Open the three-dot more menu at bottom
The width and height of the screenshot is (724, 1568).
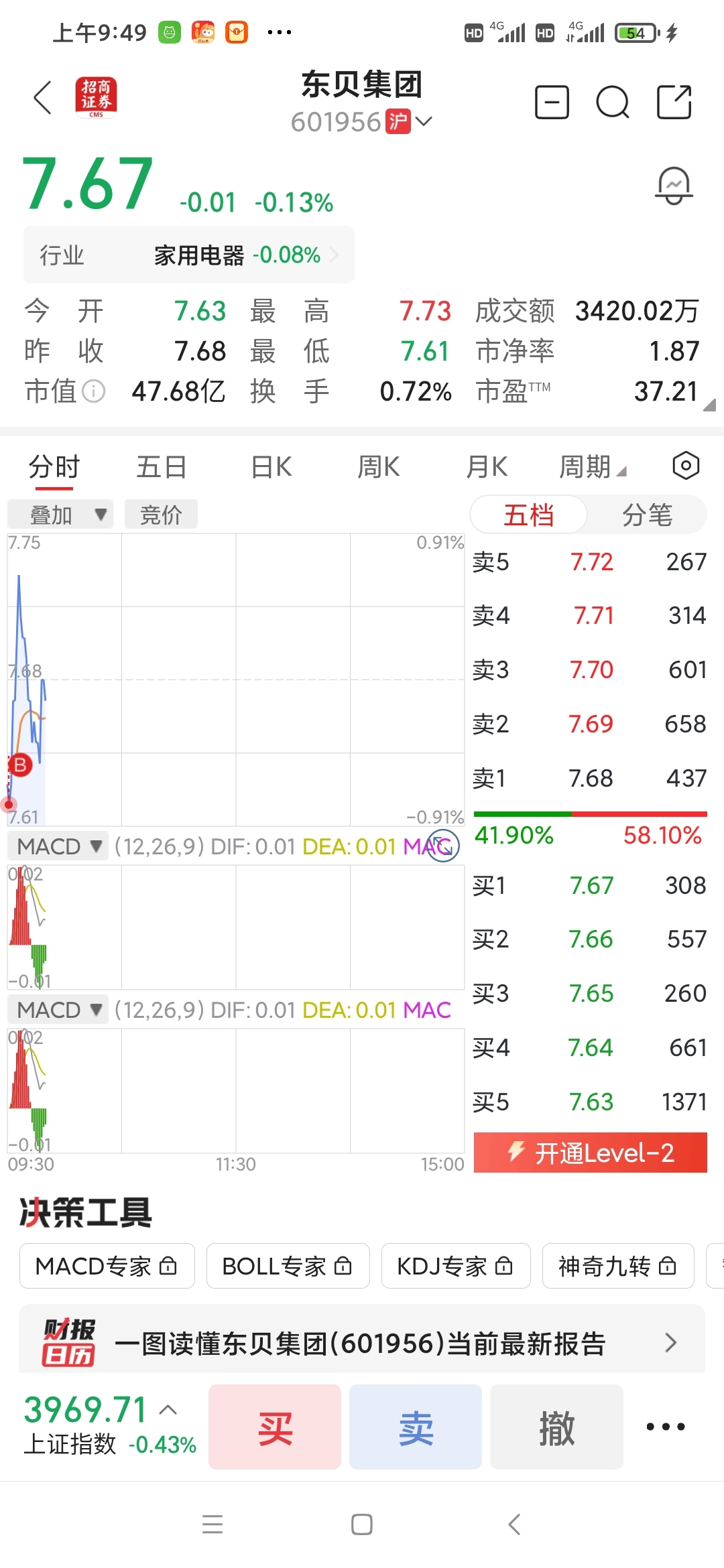pos(665,1427)
